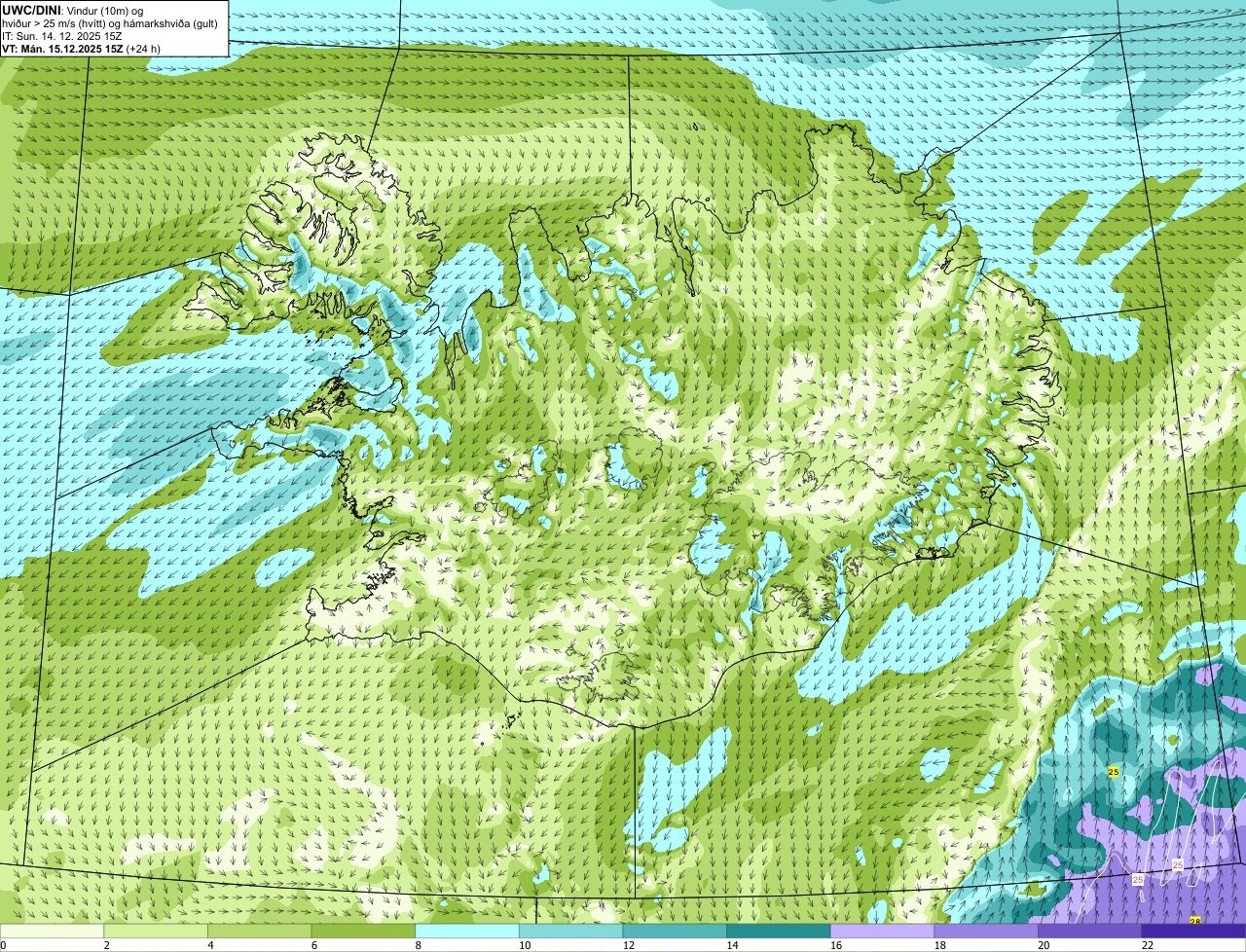Image resolution: width=1246 pixels, height=952 pixels.
Task: Click the darkest purple swatch above 22
Action: point(1193,932)
